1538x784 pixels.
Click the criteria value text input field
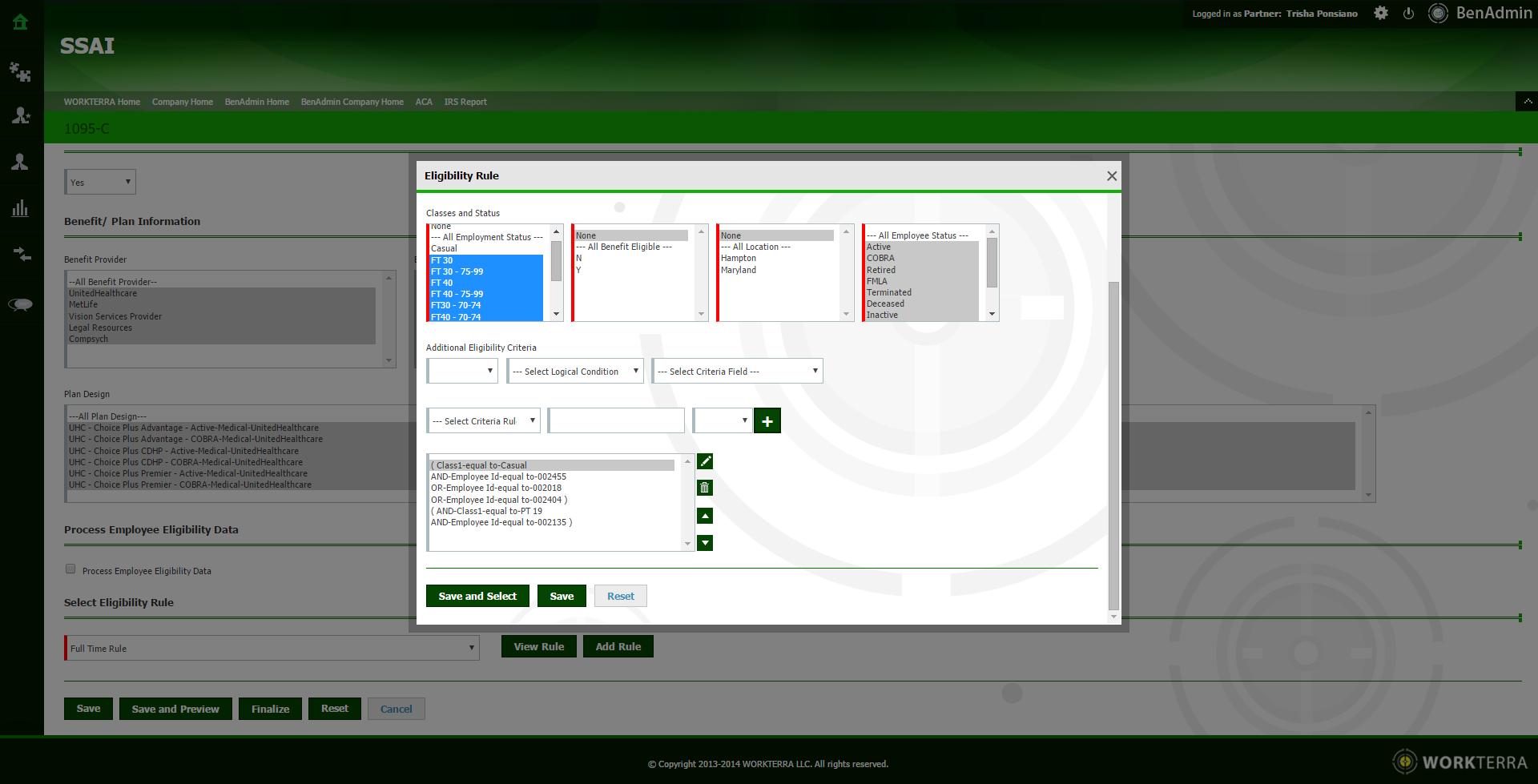tap(616, 421)
